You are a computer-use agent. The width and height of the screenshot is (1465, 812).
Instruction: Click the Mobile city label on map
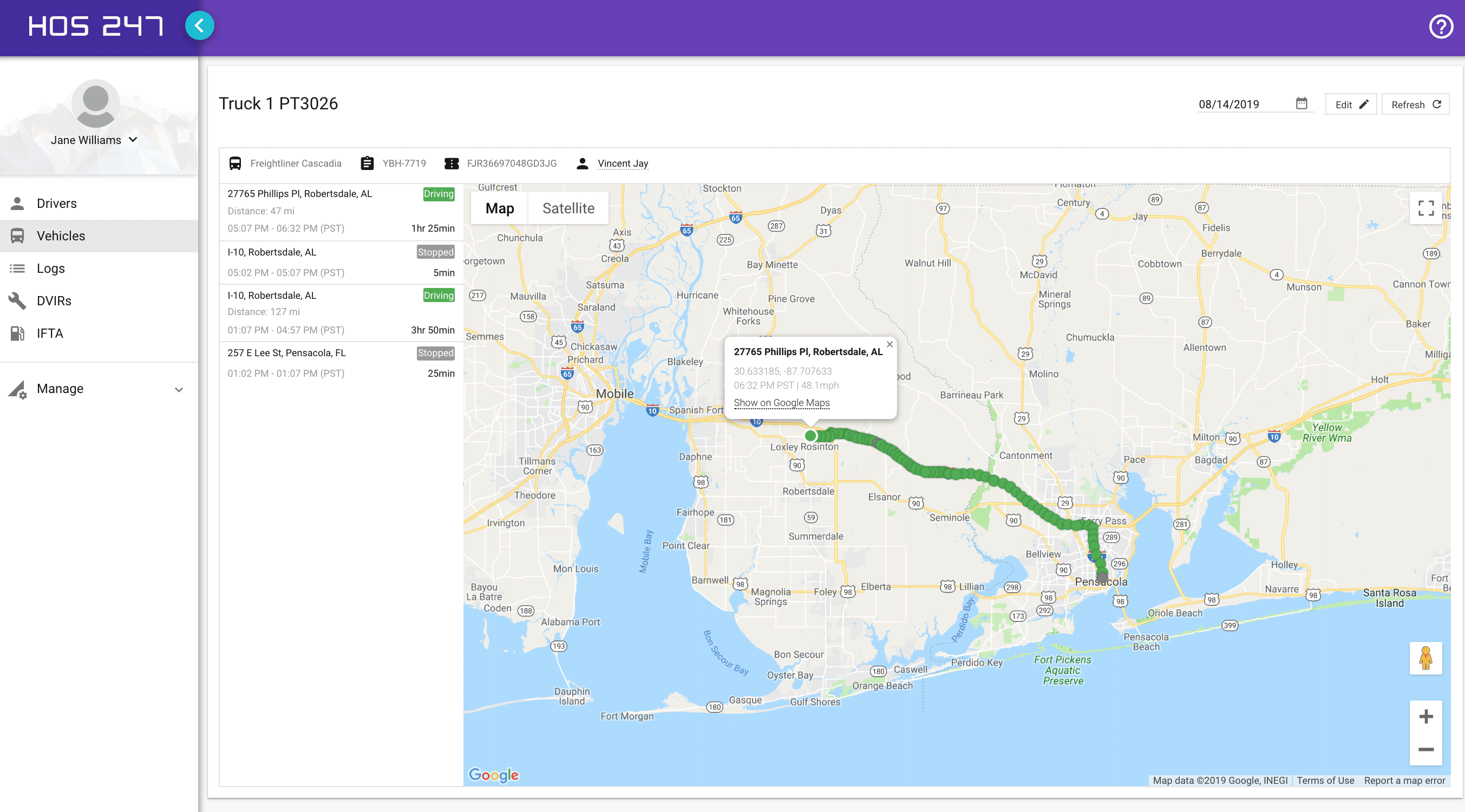[x=614, y=394]
